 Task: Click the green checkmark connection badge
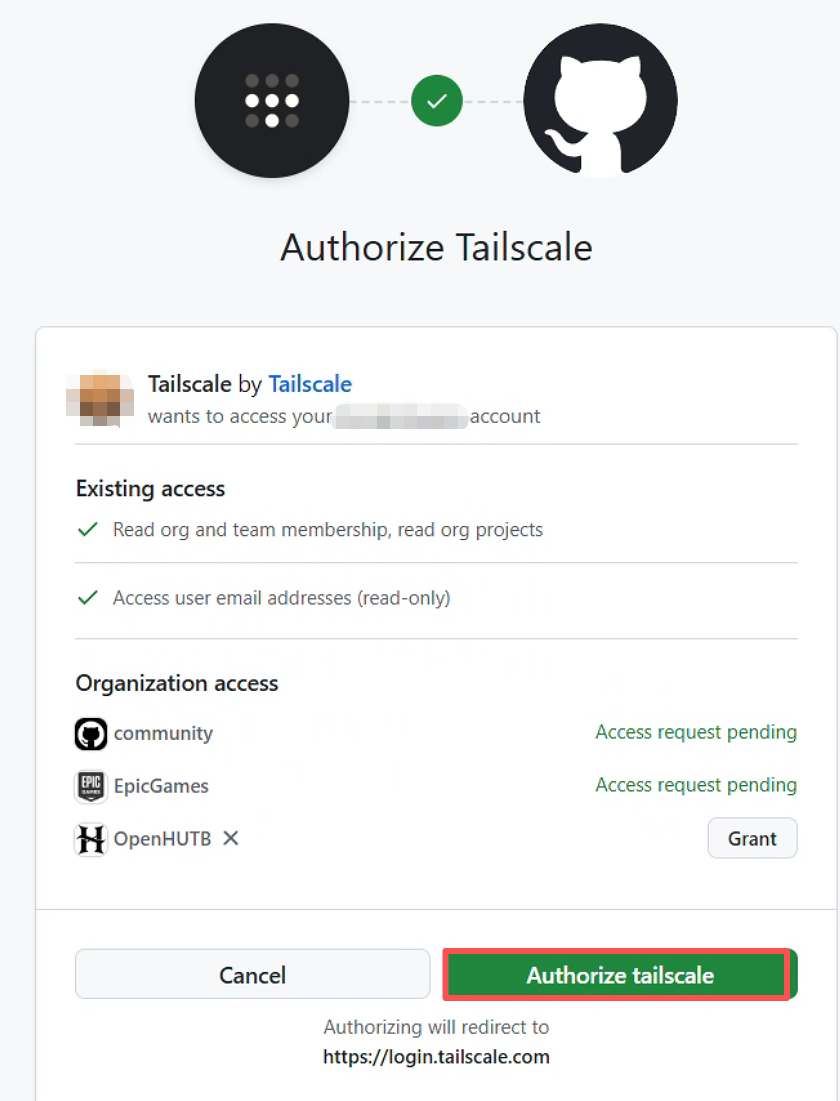click(437, 100)
